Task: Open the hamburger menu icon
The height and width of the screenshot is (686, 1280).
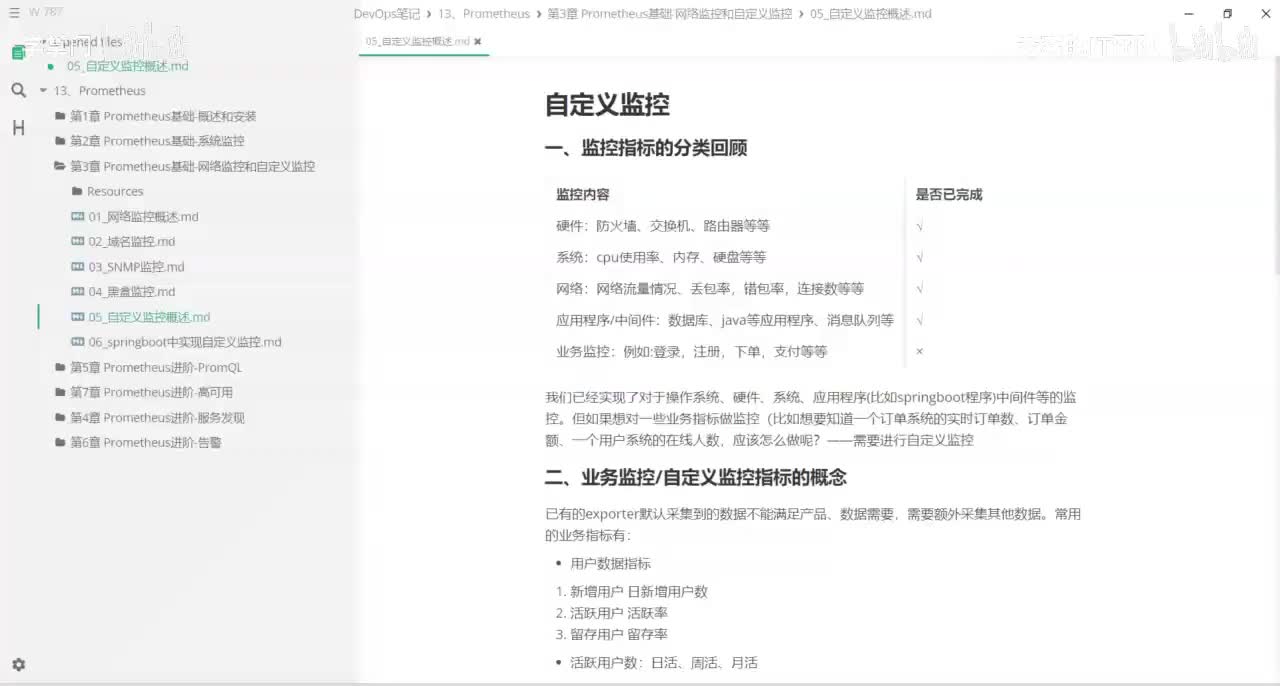Action: 14,13
